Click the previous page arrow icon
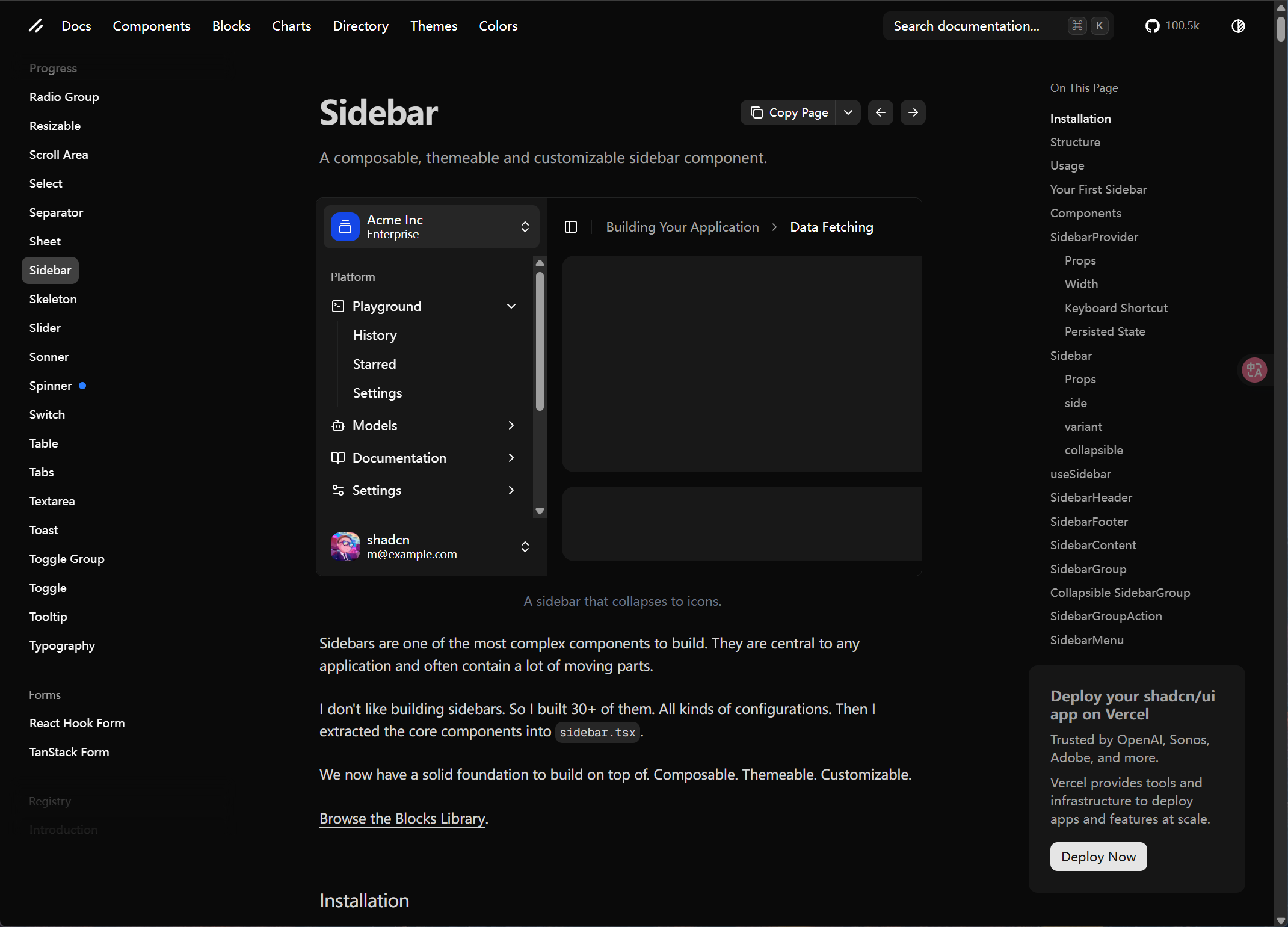The image size is (1288, 927). (x=880, y=112)
